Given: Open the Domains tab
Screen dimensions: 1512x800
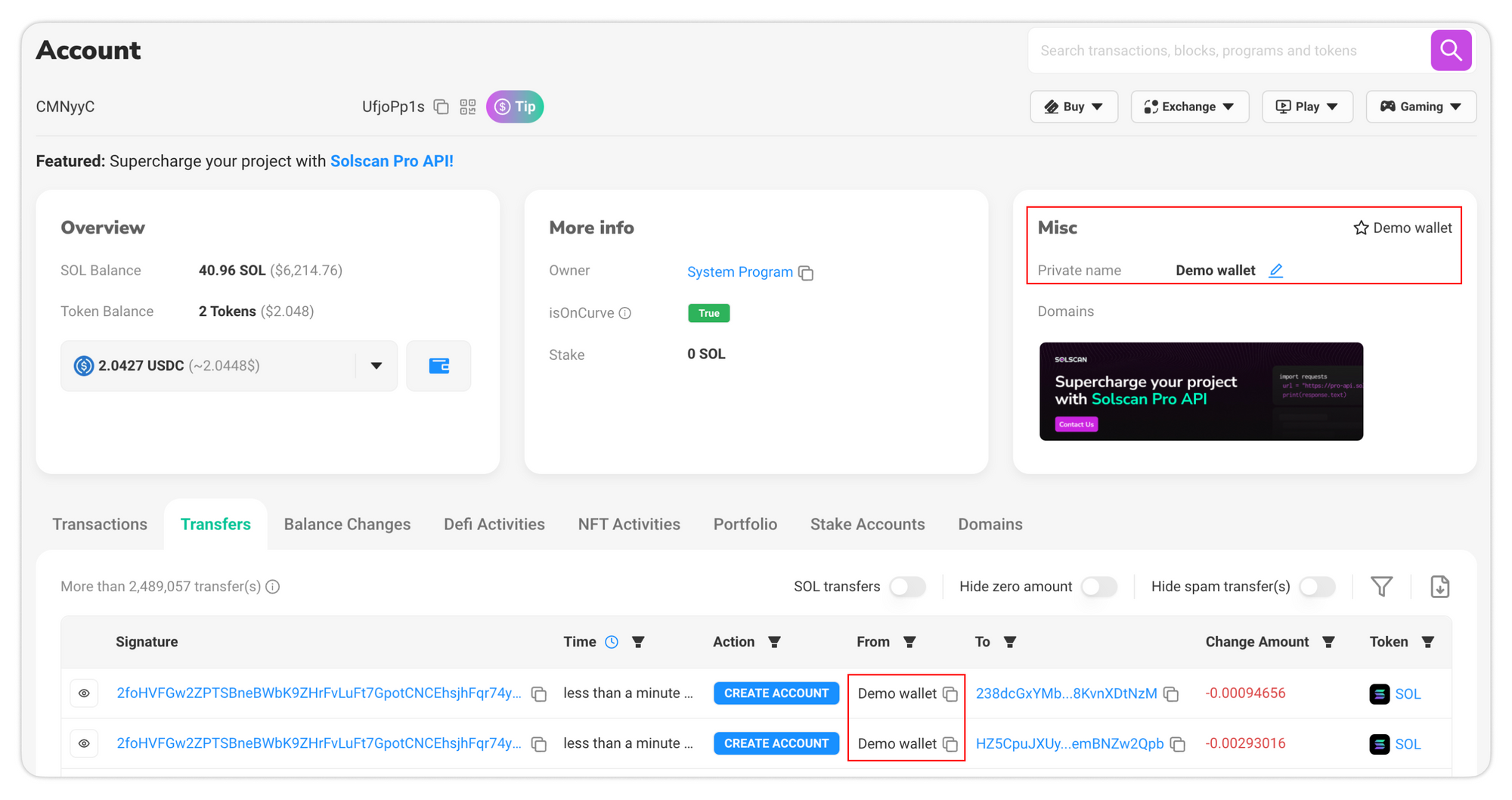Looking at the screenshot, I should pos(990,524).
